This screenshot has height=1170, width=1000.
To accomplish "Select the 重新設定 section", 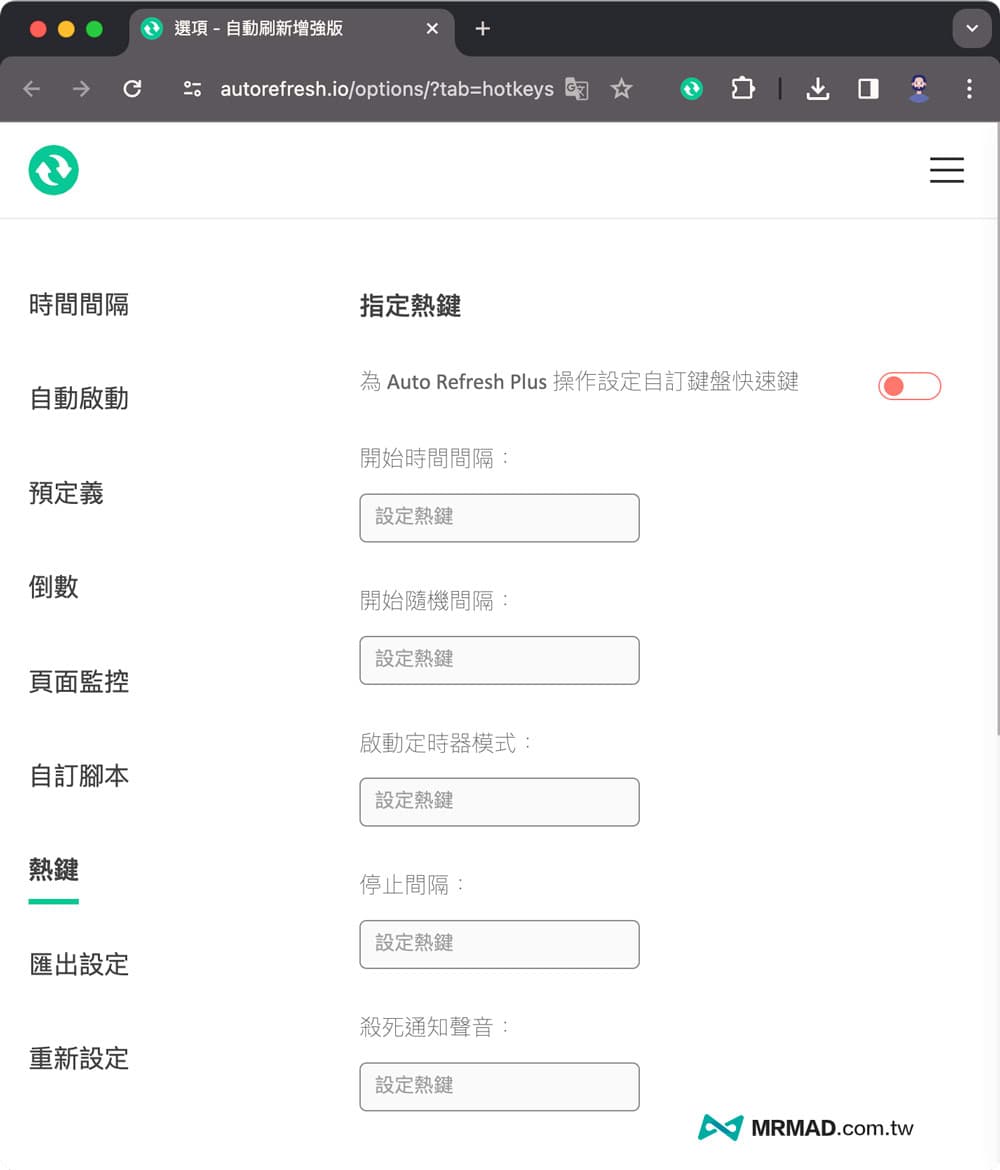I will point(79,1059).
